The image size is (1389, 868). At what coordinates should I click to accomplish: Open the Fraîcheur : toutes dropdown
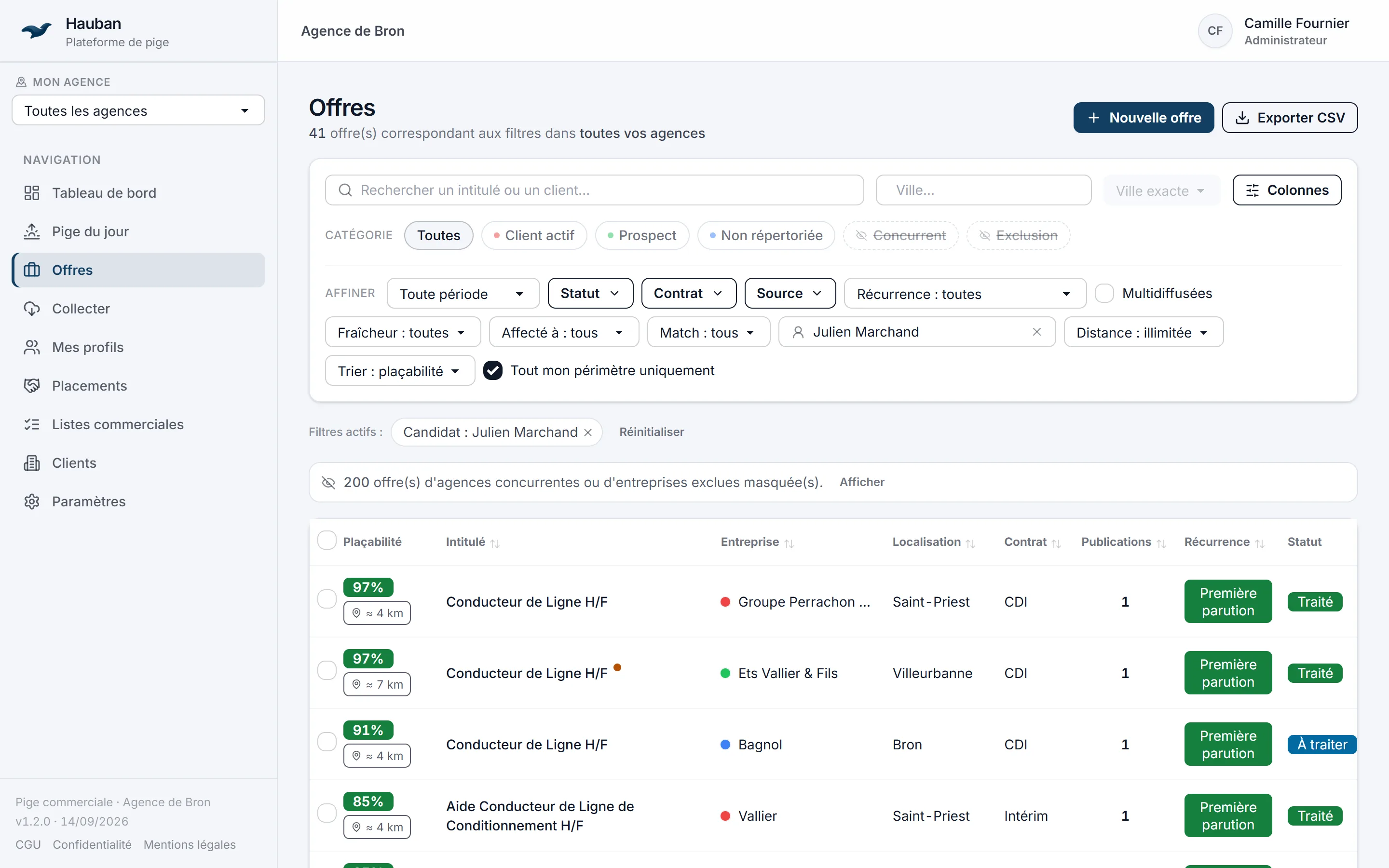(x=402, y=332)
